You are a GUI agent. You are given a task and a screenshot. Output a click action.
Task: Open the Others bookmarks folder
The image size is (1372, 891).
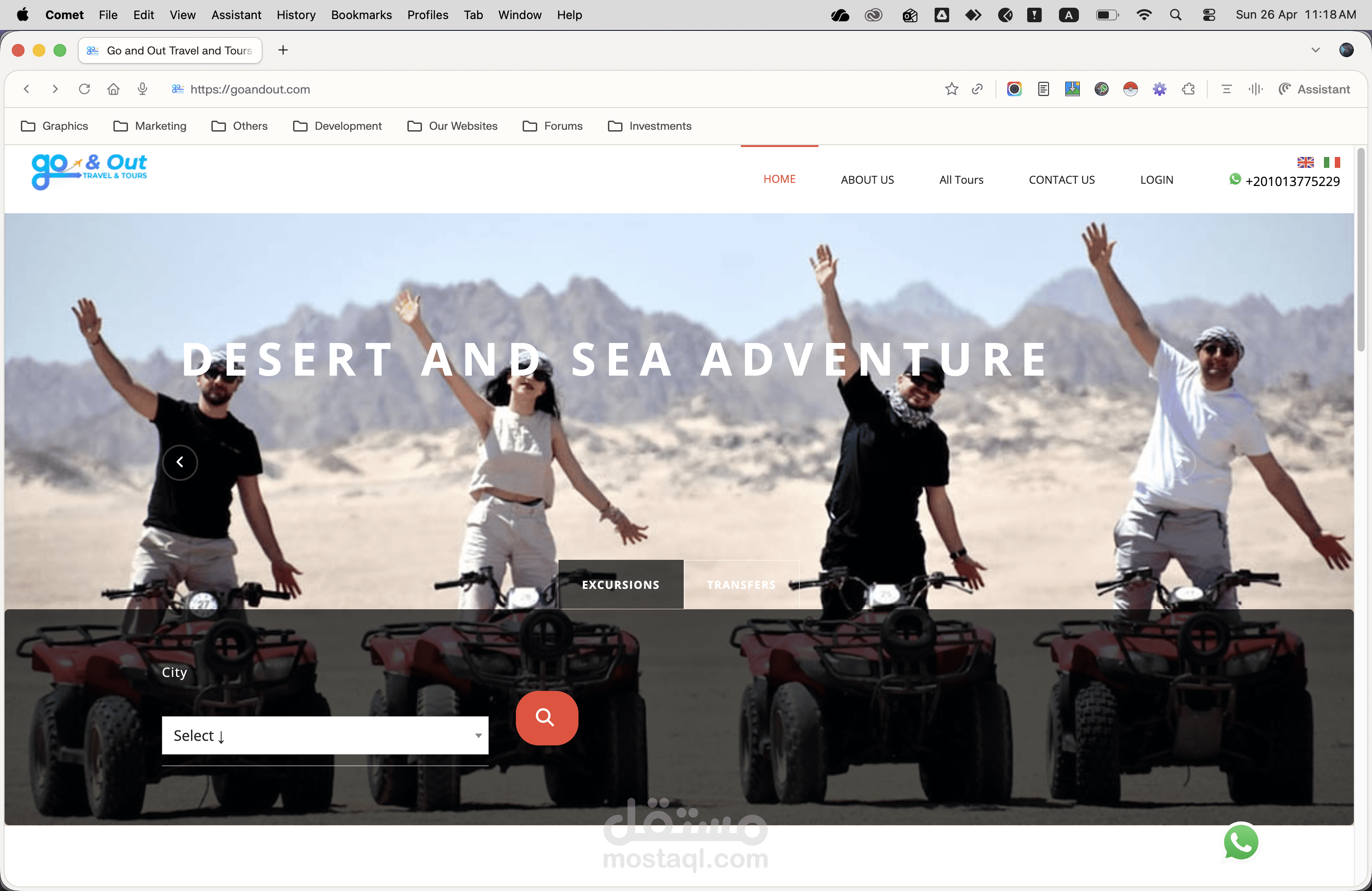click(239, 126)
